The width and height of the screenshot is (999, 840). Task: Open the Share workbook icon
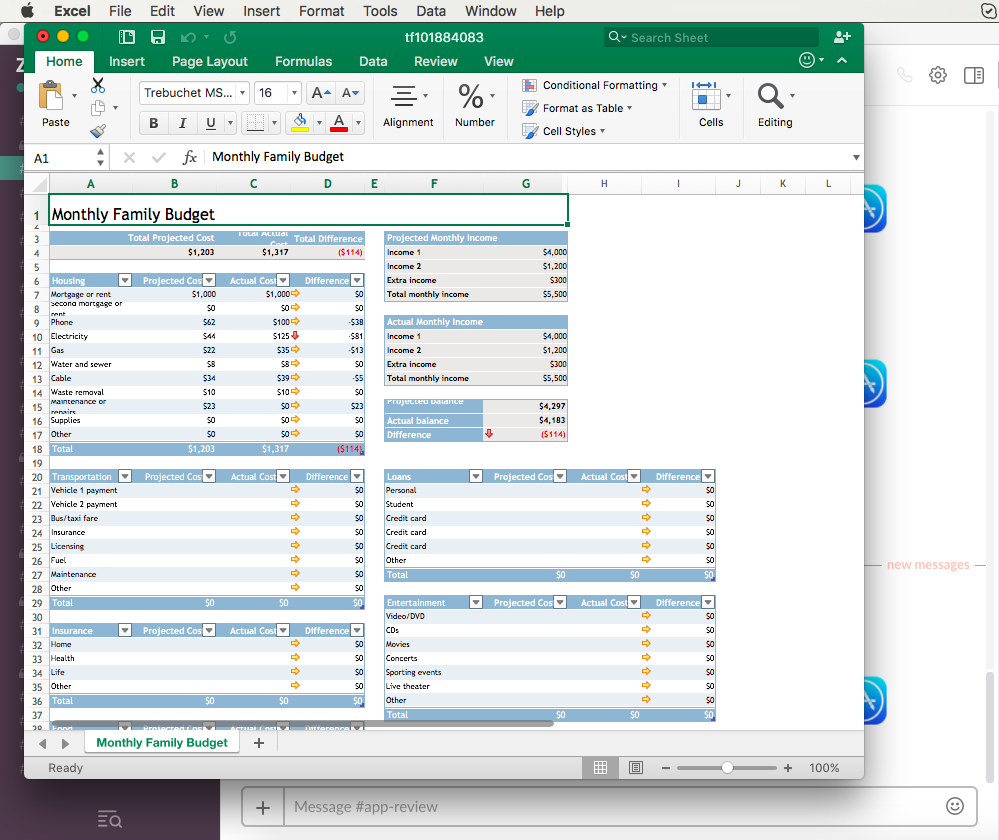(842, 37)
